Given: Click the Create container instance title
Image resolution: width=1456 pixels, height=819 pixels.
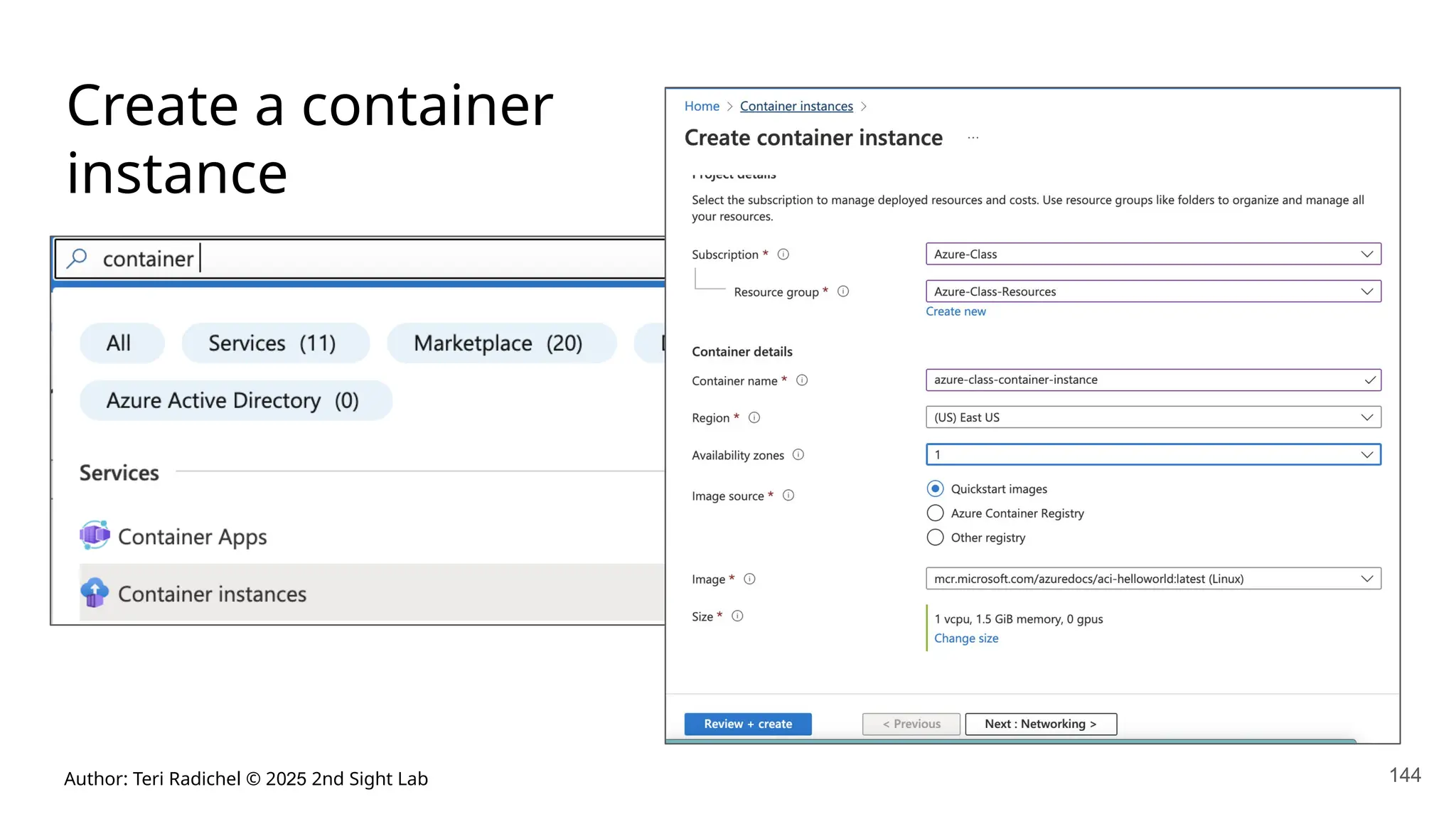Looking at the screenshot, I should [x=813, y=138].
